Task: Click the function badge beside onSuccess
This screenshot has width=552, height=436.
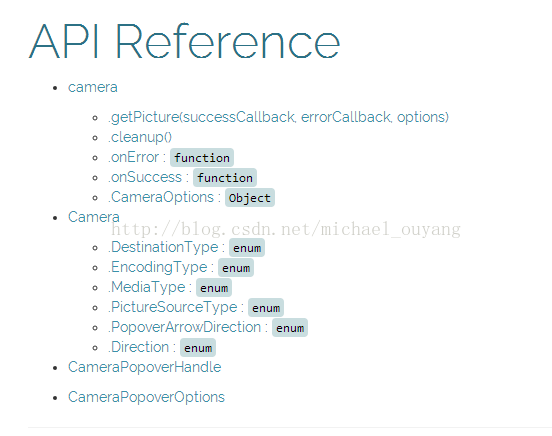Action: coord(225,178)
